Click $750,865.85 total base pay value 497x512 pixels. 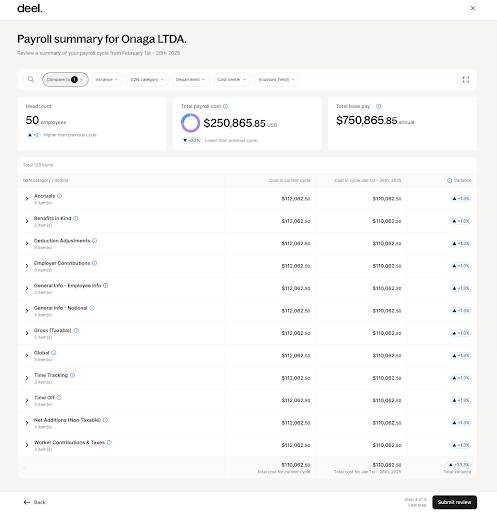tap(367, 120)
